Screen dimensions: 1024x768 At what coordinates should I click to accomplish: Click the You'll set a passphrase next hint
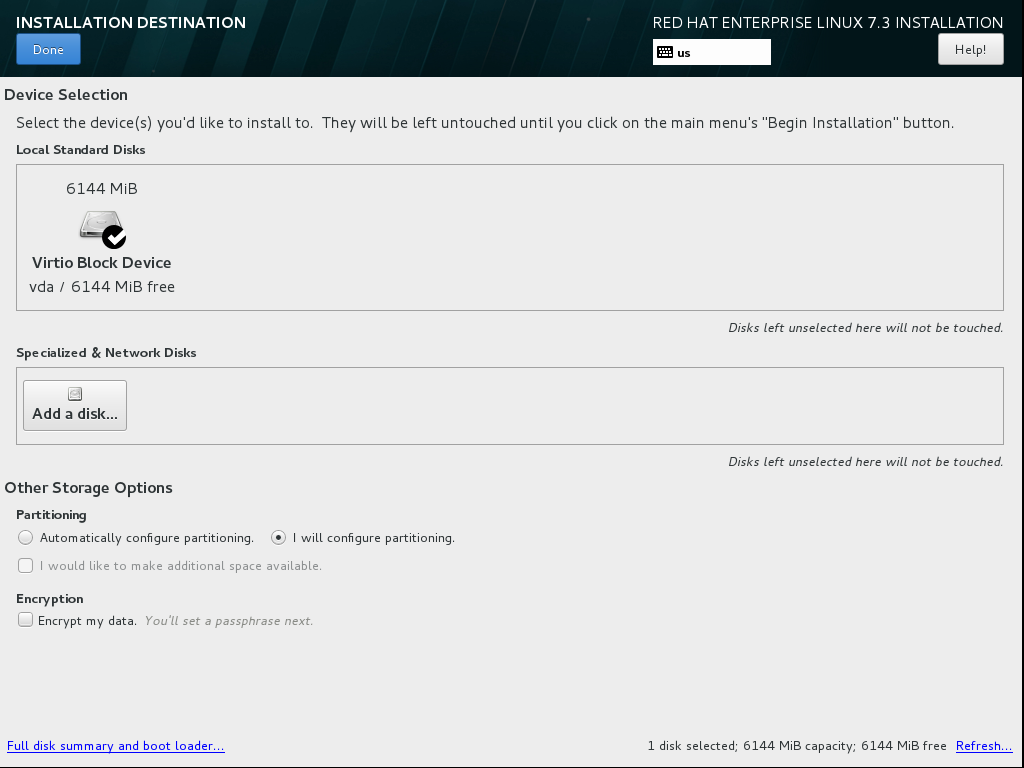(229, 621)
